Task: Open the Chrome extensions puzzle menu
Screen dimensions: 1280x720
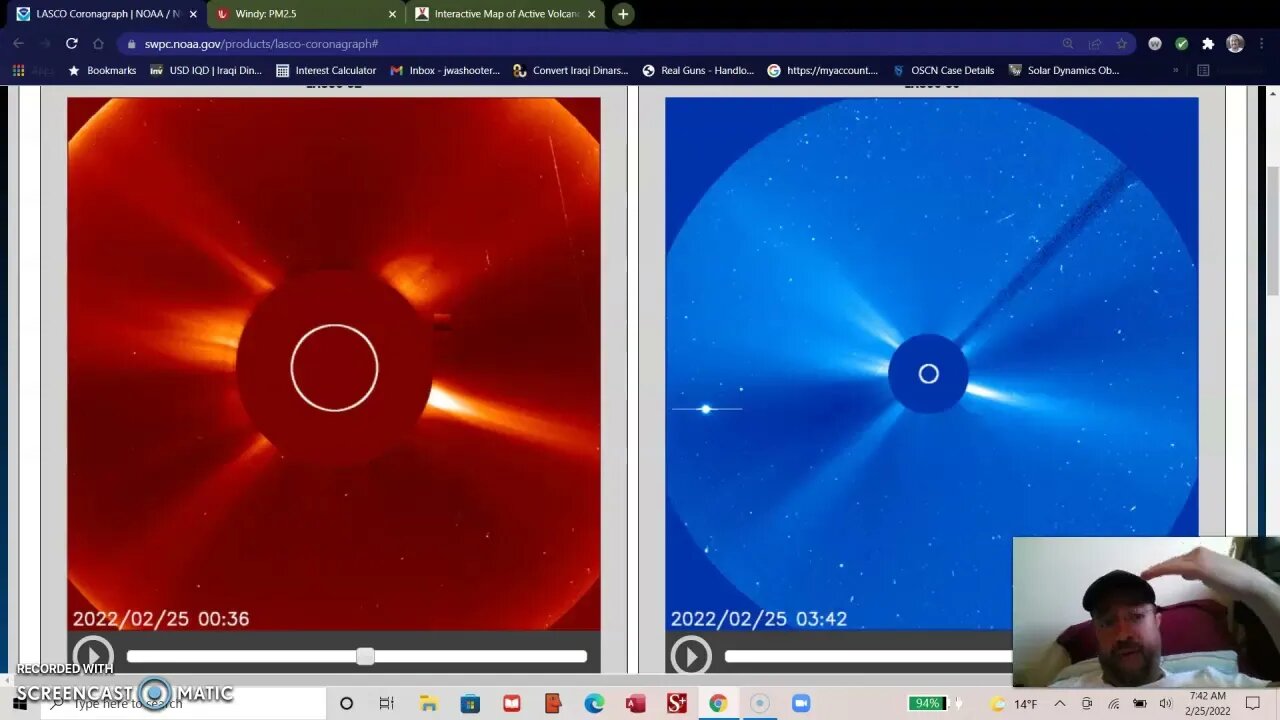Action: 1208,44
